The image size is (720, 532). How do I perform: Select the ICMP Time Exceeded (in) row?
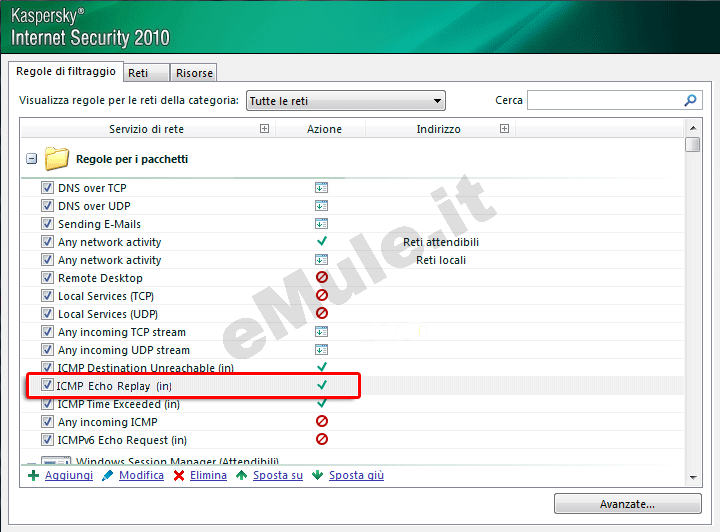(x=352, y=404)
